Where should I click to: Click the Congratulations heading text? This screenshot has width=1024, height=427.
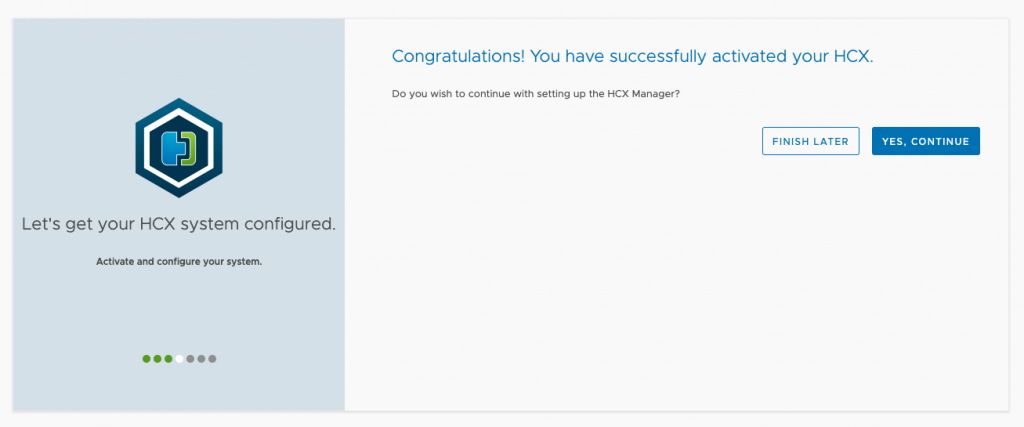click(x=632, y=56)
